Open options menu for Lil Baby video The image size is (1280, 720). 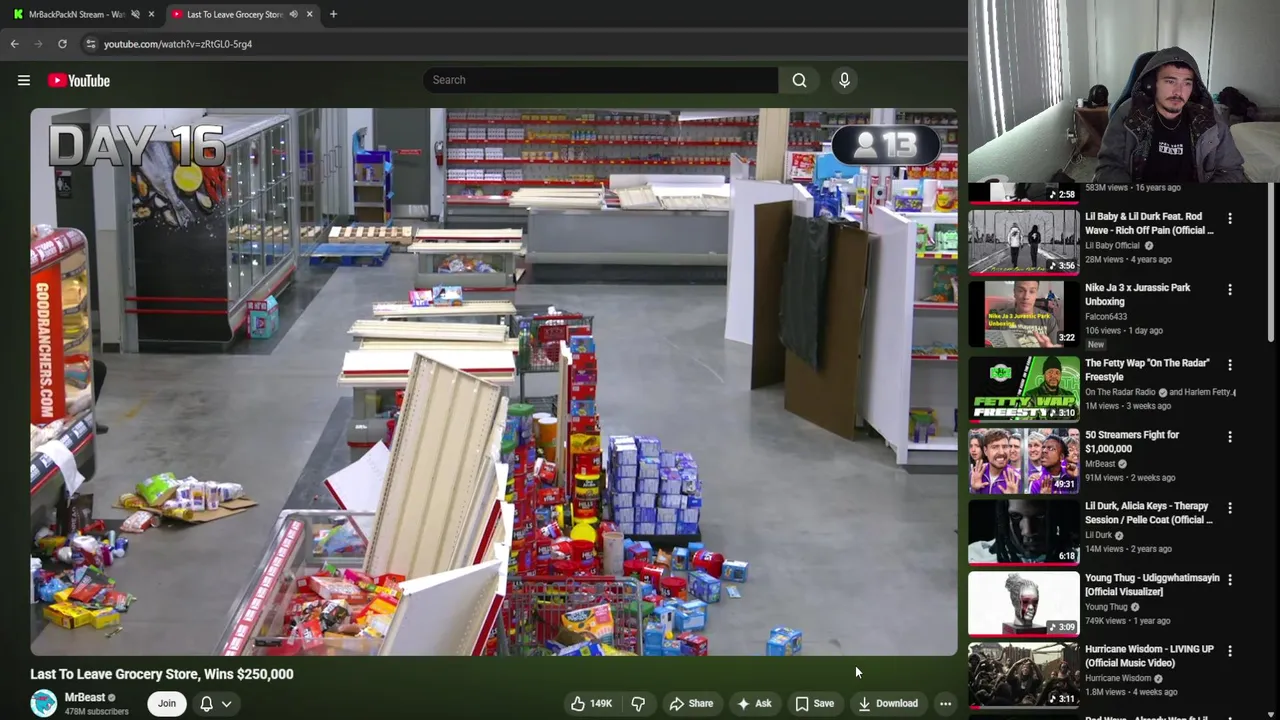tap(1230, 218)
